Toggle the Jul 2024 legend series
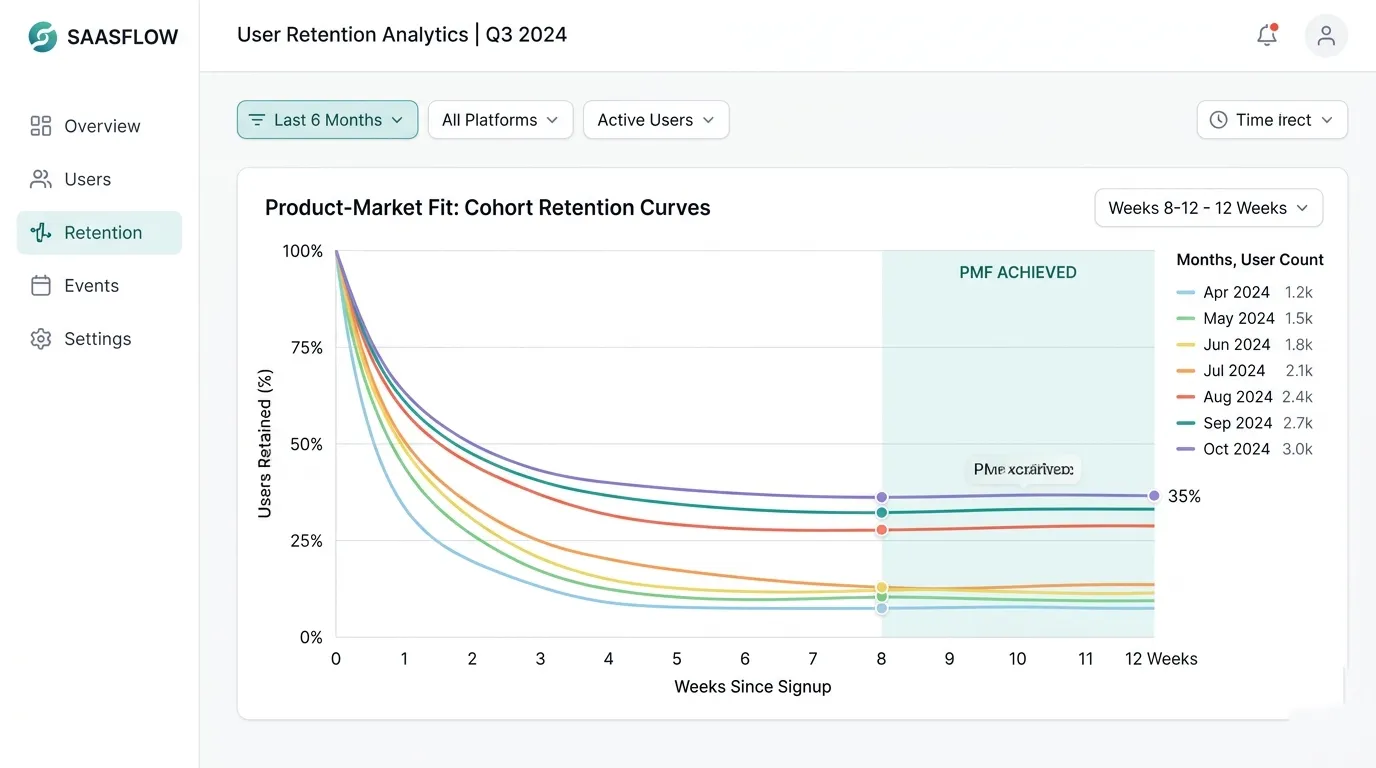1376x768 pixels. (1244, 370)
